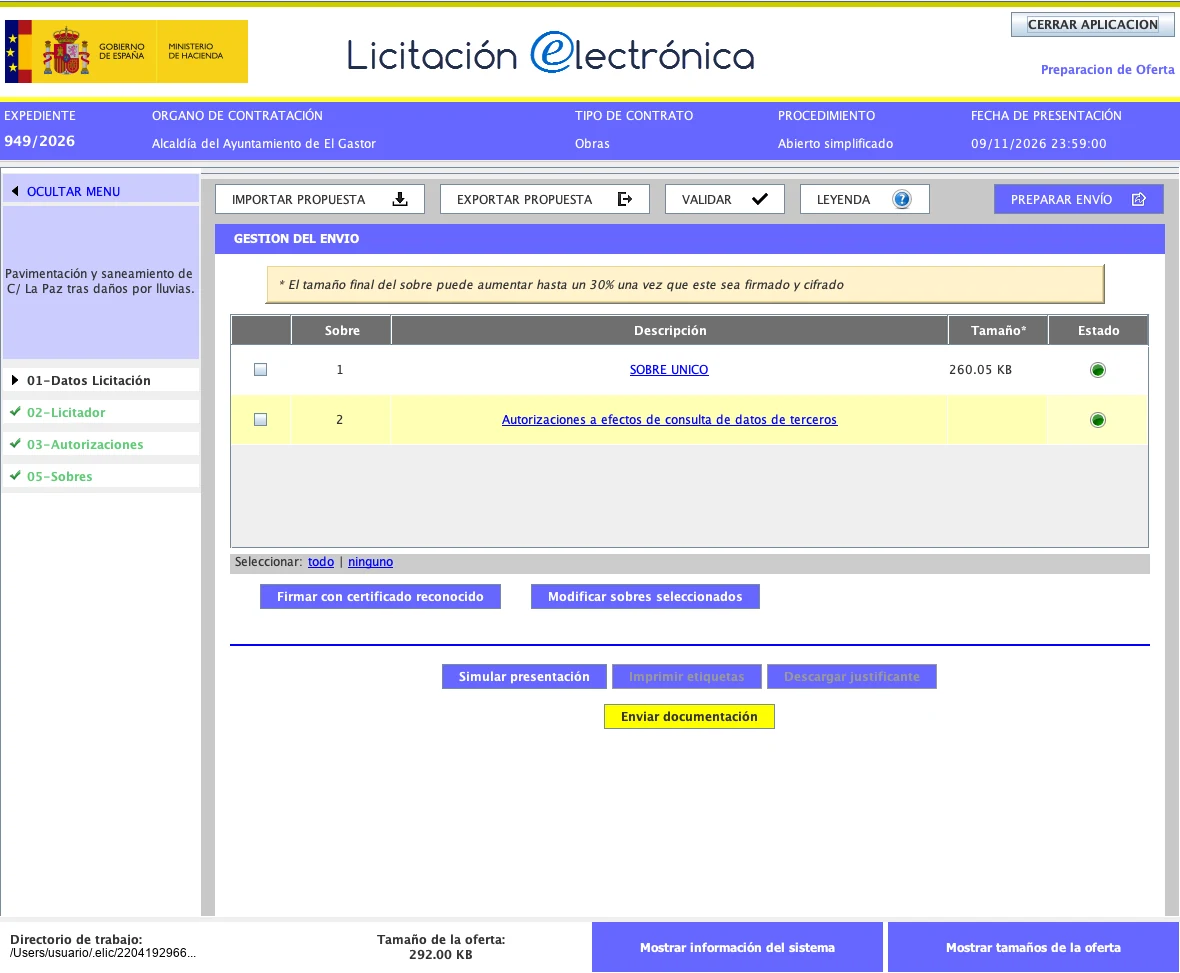The width and height of the screenshot is (1180, 973).
Task: Click the Gobierno de España logo
Action: click(126, 51)
